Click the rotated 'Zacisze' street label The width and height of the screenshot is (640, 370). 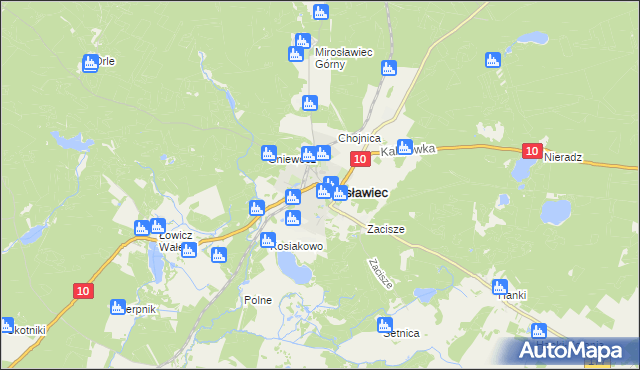[380, 274]
